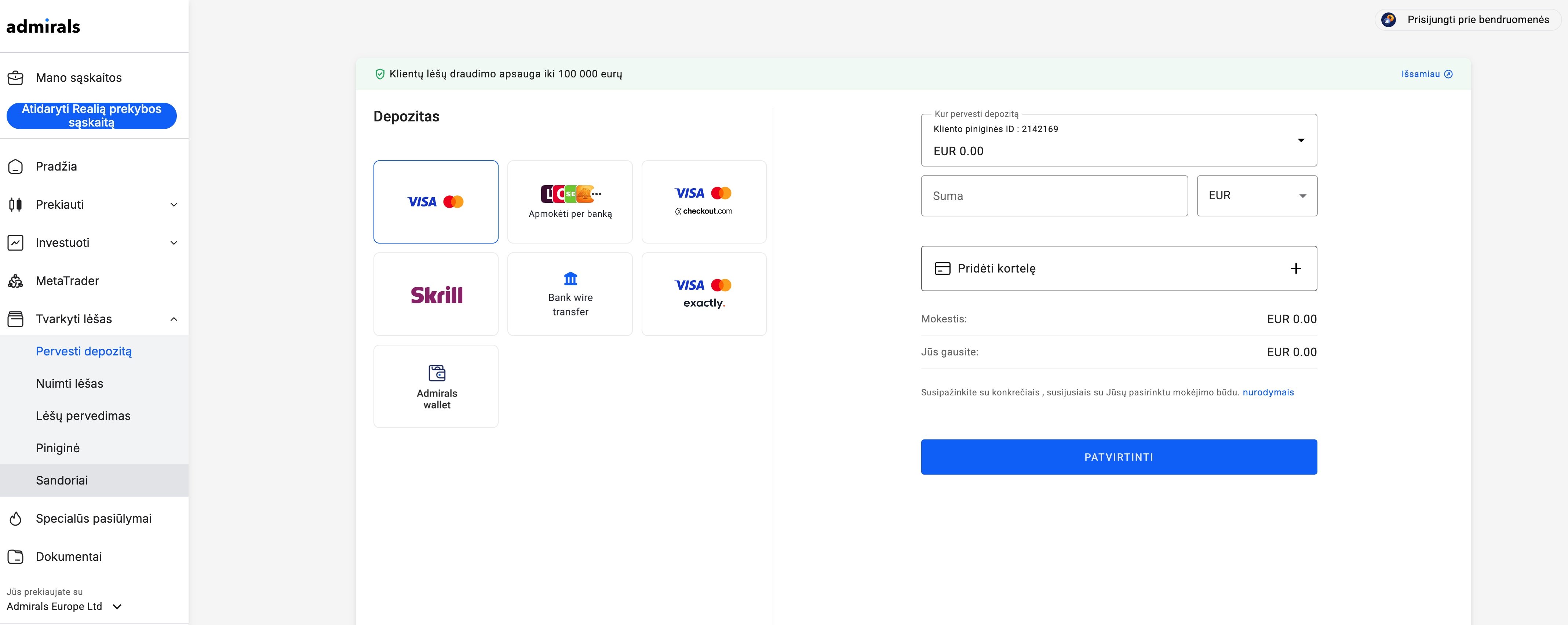Screen dimensions: 1568x625
Task: Open Mano sąskaitos briefcase icon
Action: tap(15, 78)
